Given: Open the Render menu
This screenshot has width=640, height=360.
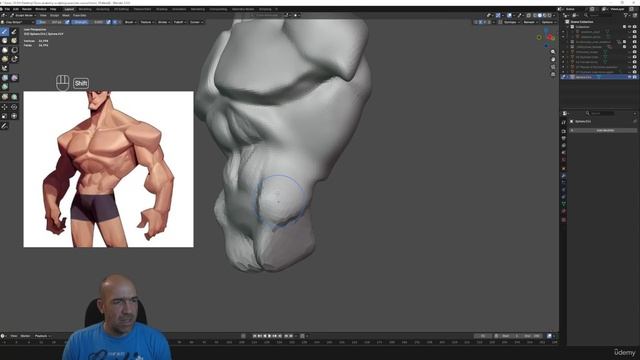Looking at the screenshot, I should [27, 9].
